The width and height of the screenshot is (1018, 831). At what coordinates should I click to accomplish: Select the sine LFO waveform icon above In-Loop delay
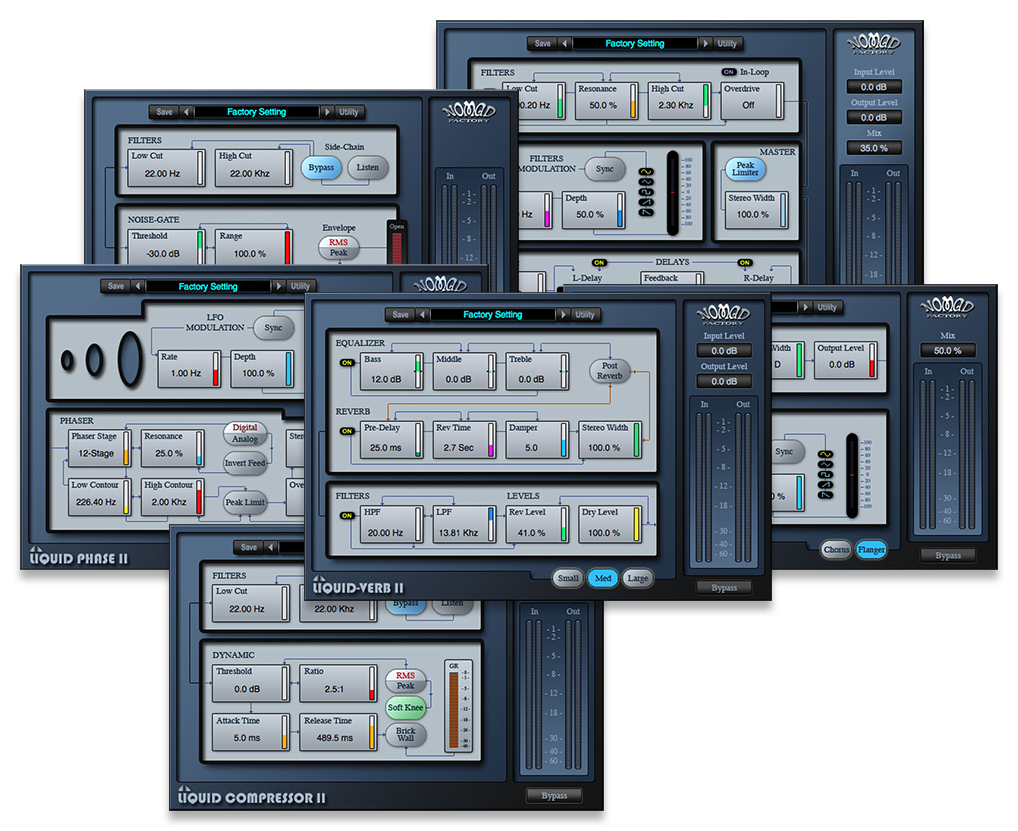coord(647,172)
